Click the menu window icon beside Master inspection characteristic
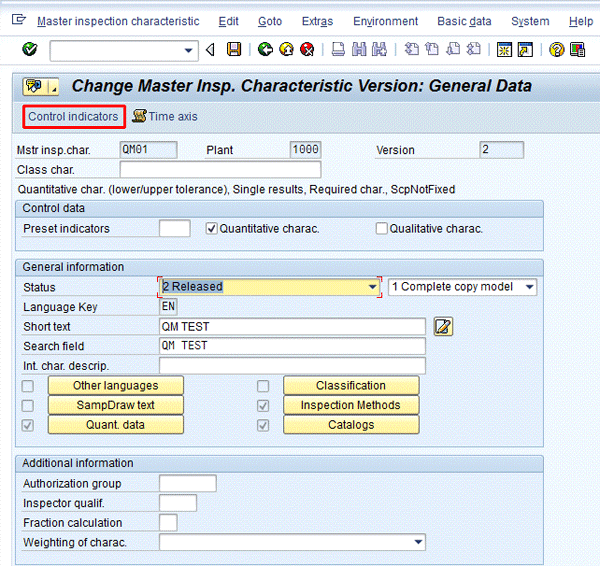 point(18,20)
